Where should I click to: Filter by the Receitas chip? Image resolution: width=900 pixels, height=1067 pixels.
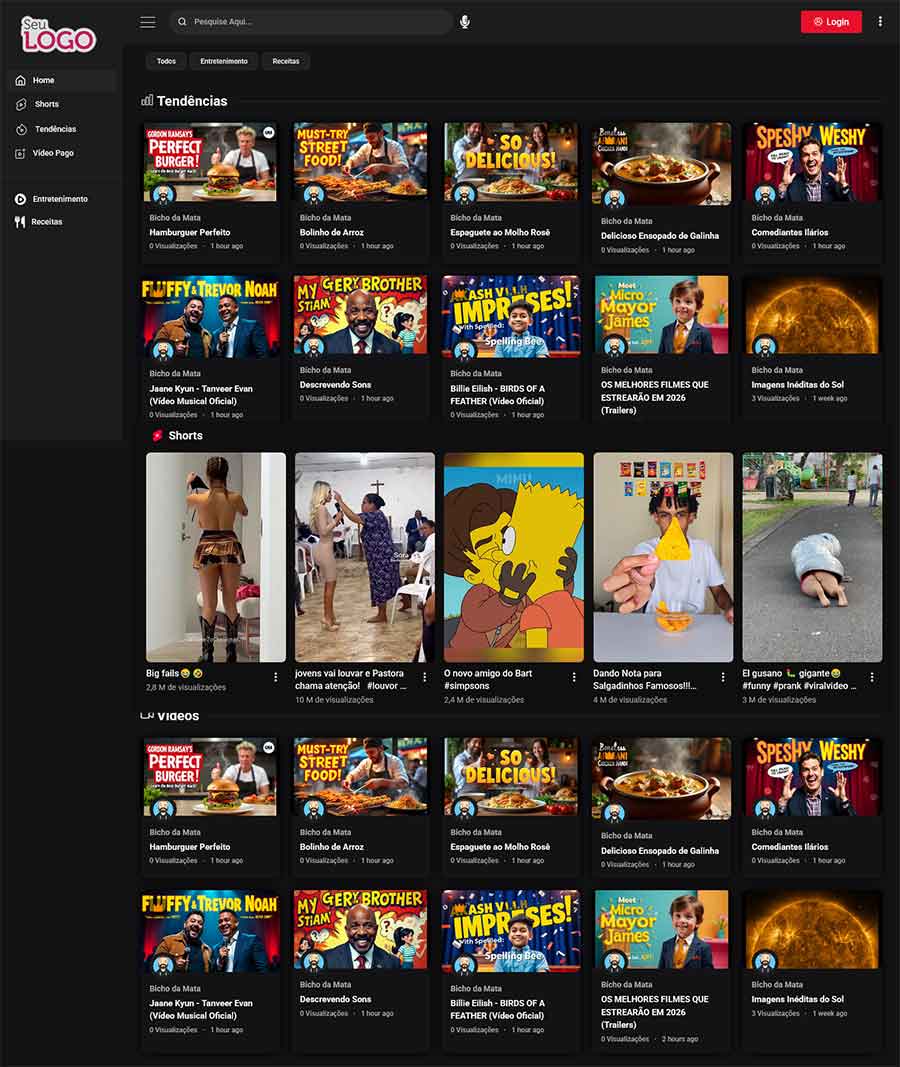click(x=286, y=61)
